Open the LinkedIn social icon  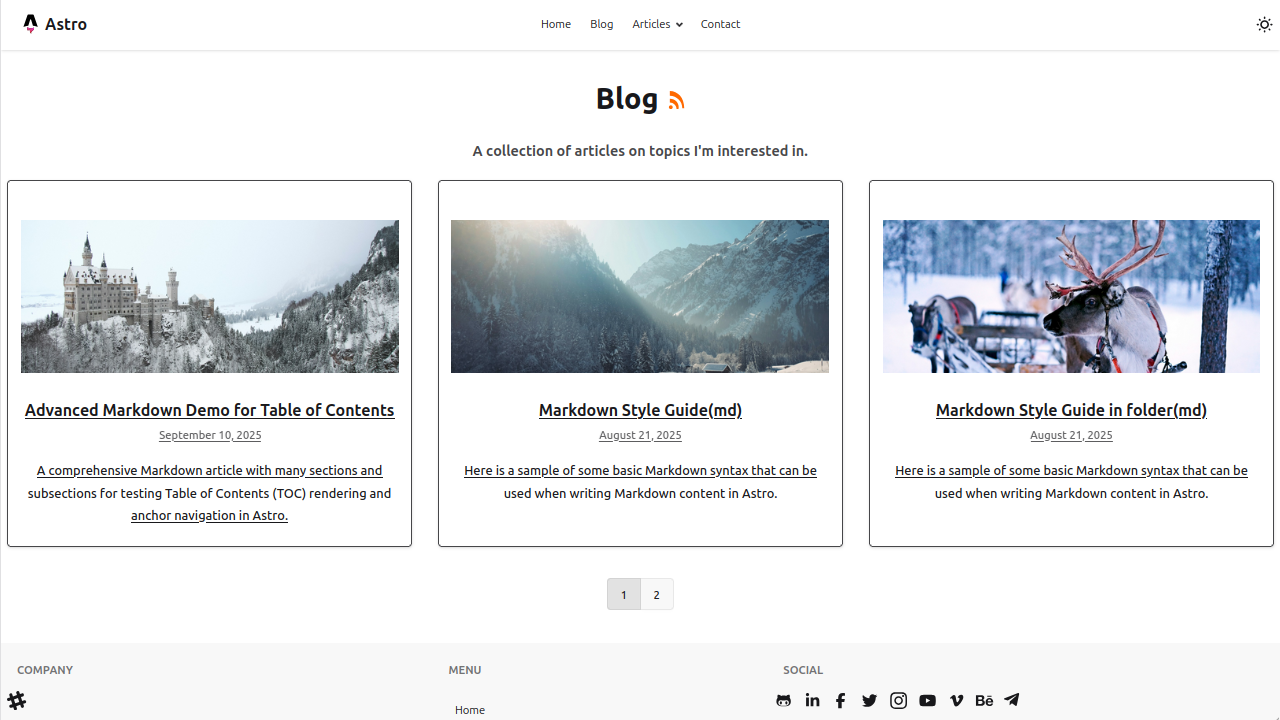click(812, 700)
